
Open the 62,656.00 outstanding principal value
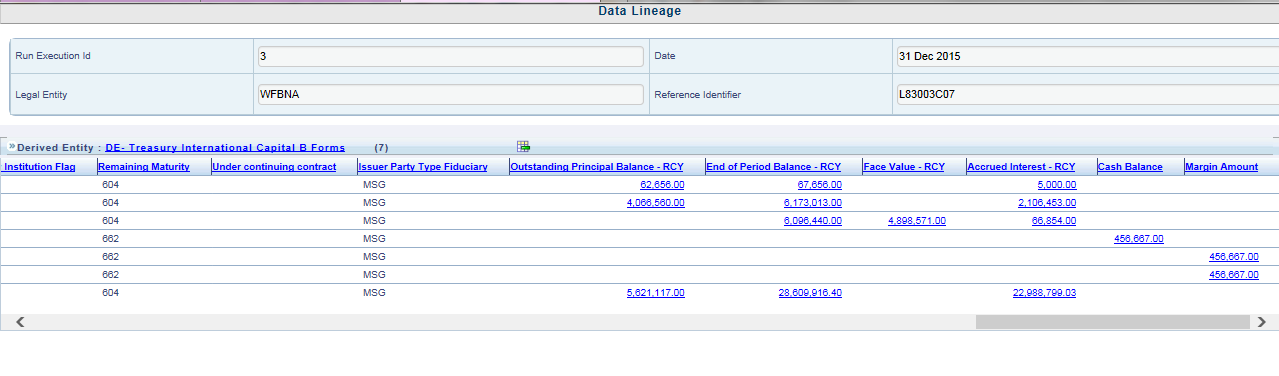click(662, 185)
